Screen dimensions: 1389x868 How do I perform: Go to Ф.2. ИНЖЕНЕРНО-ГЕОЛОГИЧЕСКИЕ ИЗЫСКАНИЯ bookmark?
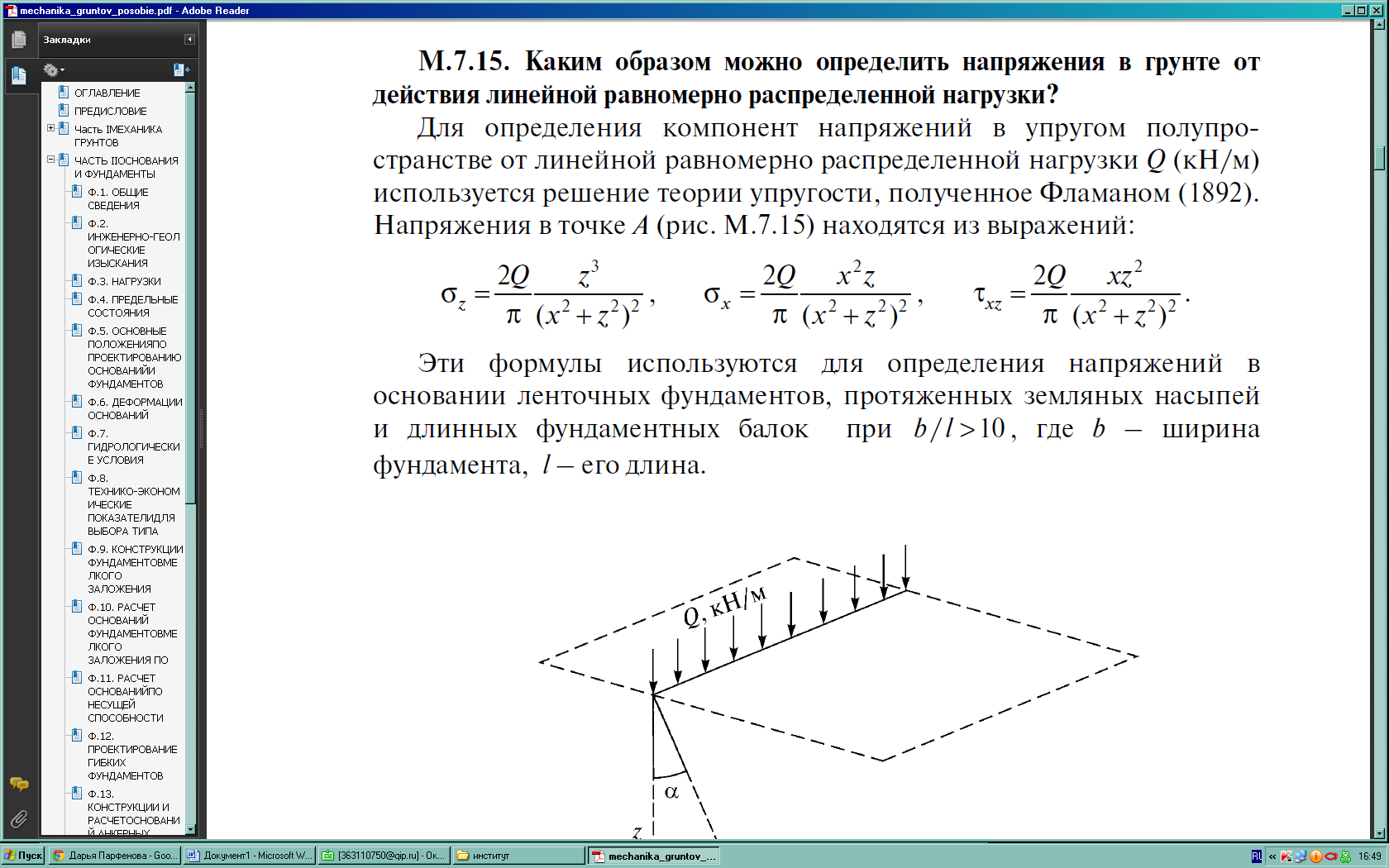coord(134,243)
